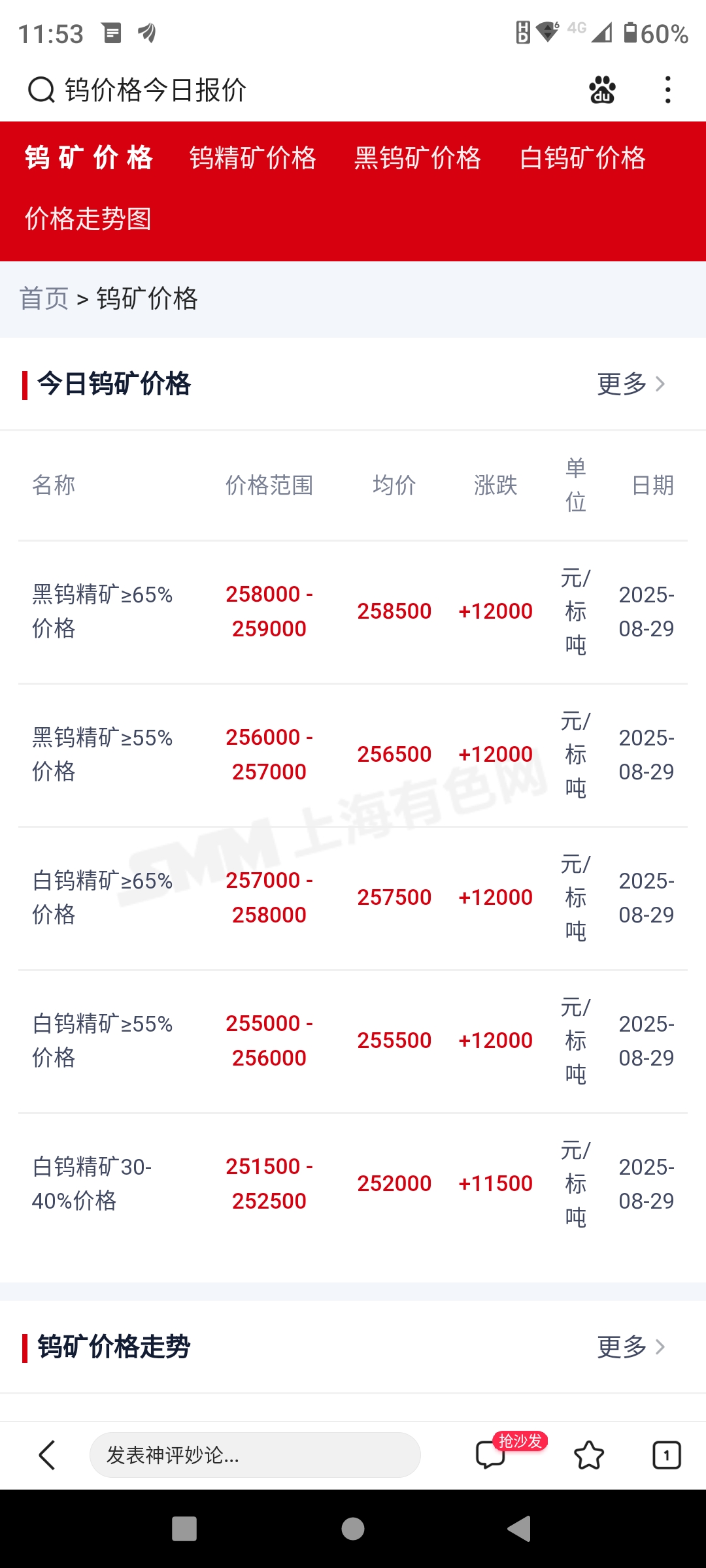Tap the Android home circle button
Image resolution: width=706 pixels, height=1568 pixels.
[353, 1529]
